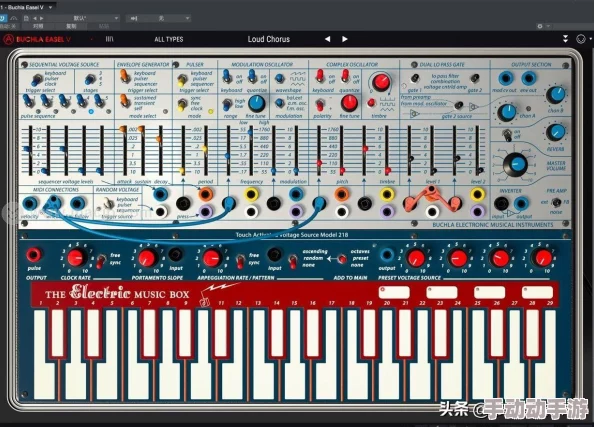Viewport: 594px width, 427px height.
Task: Open the ALL TYPES filter
Action: click(169, 39)
